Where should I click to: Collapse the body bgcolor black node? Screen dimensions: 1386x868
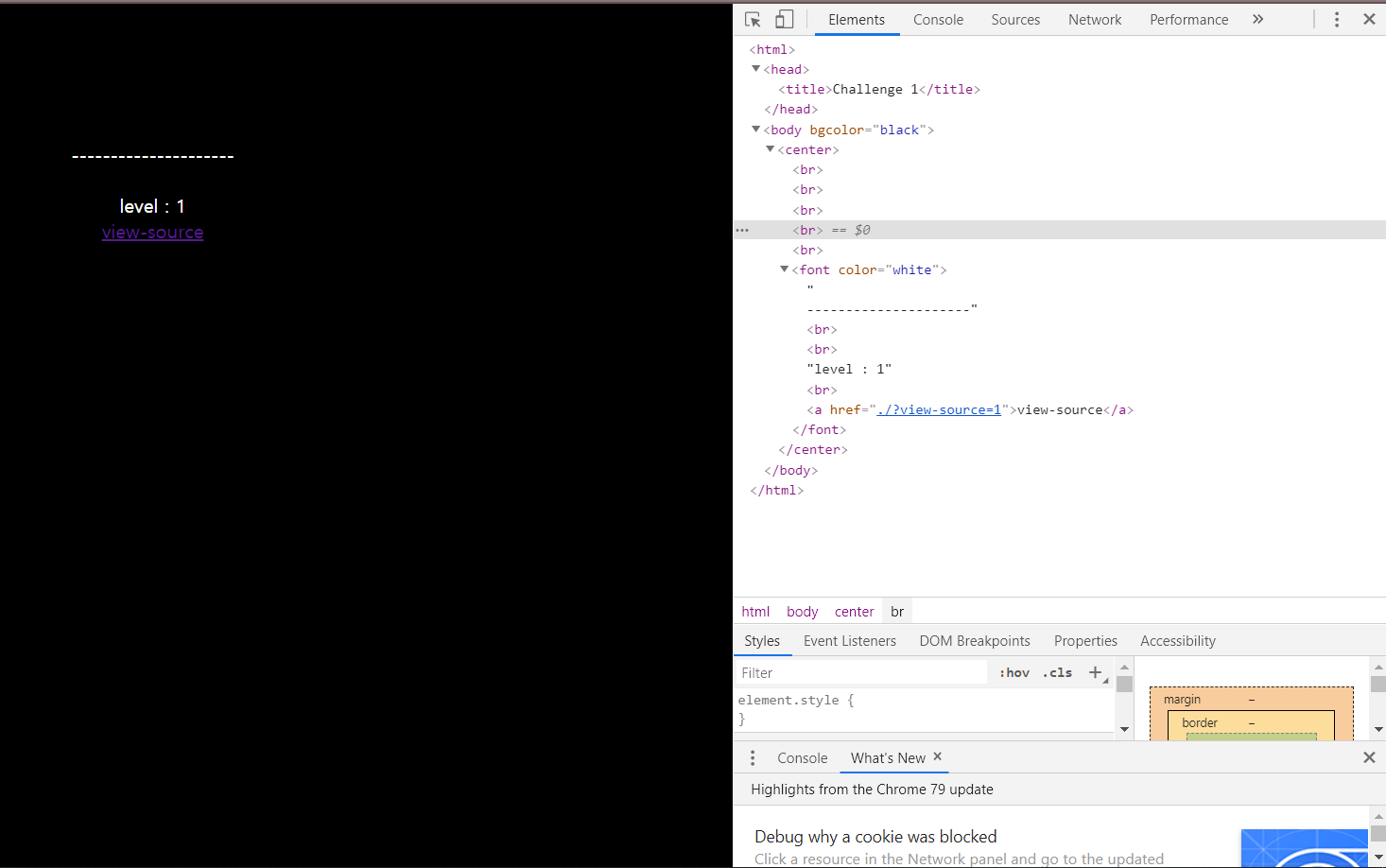755,130
